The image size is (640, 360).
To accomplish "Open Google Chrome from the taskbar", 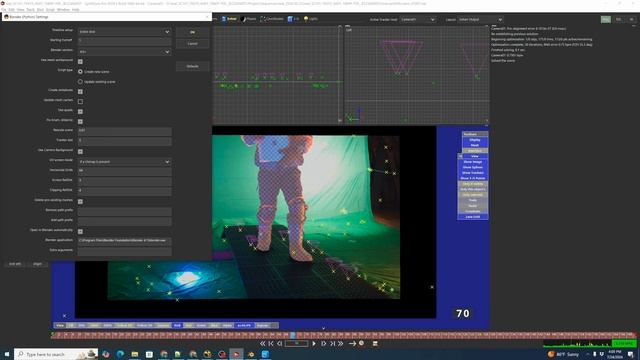I will click(x=164, y=354).
